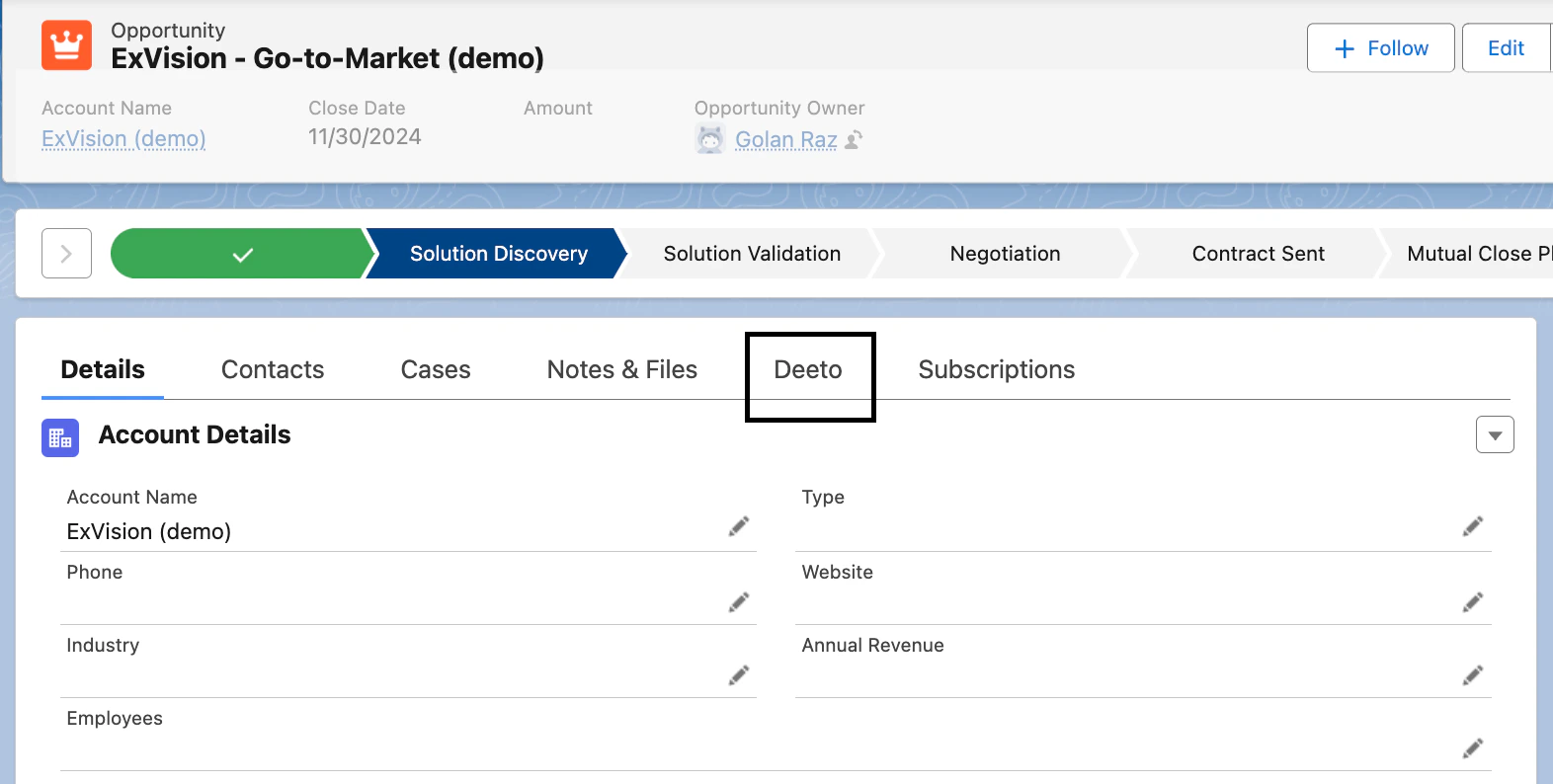Click the Amount field label

[558, 108]
